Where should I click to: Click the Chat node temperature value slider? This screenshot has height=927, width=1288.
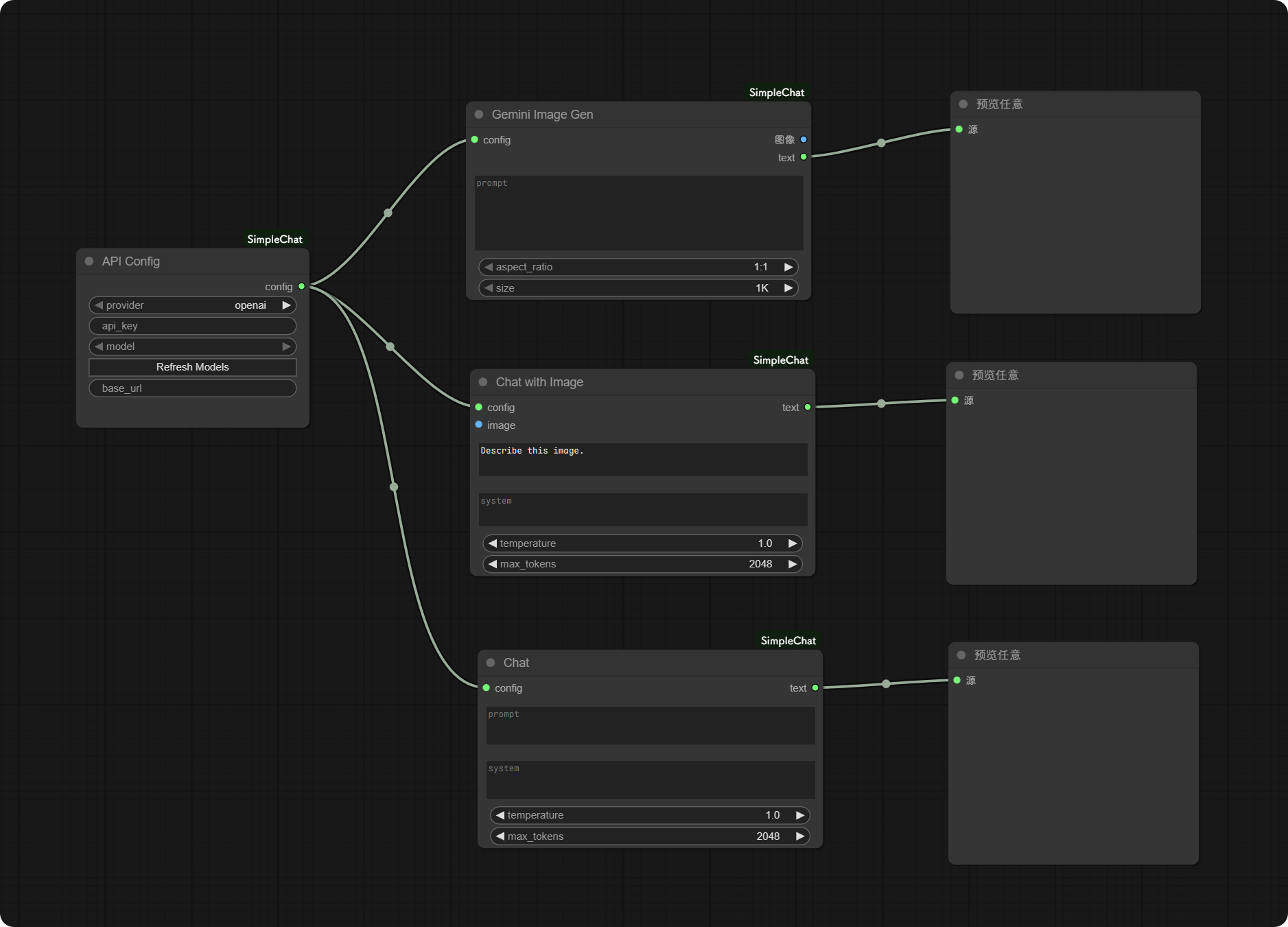(651, 815)
